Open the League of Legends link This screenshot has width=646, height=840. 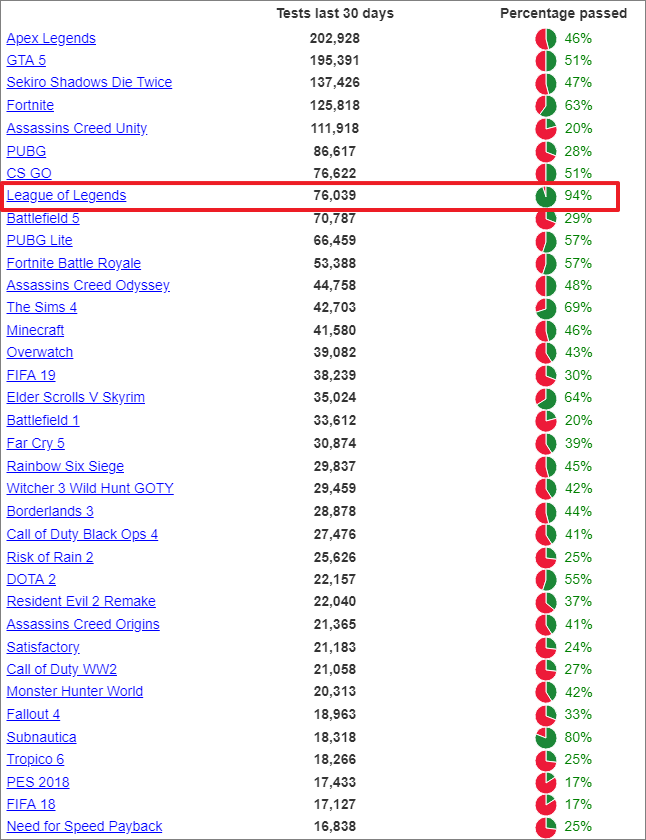point(66,196)
